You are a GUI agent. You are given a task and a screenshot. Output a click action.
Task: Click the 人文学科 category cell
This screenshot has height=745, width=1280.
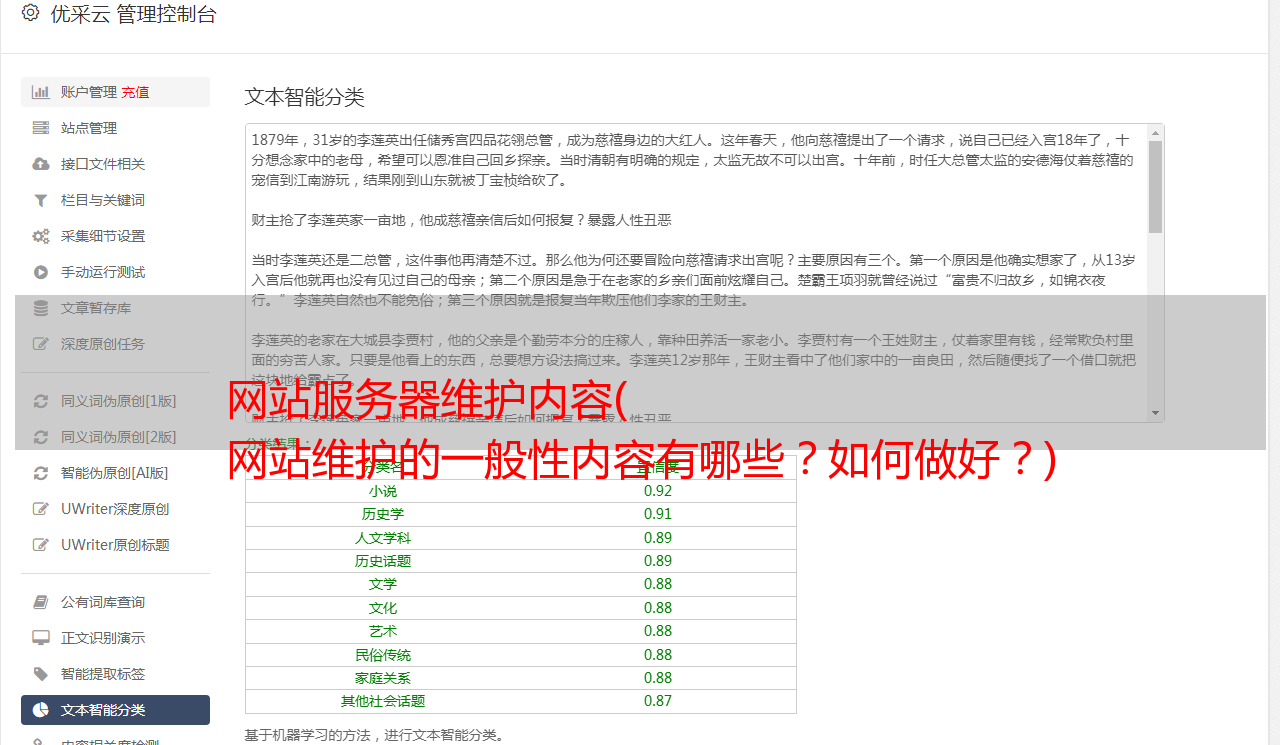click(x=383, y=538)
